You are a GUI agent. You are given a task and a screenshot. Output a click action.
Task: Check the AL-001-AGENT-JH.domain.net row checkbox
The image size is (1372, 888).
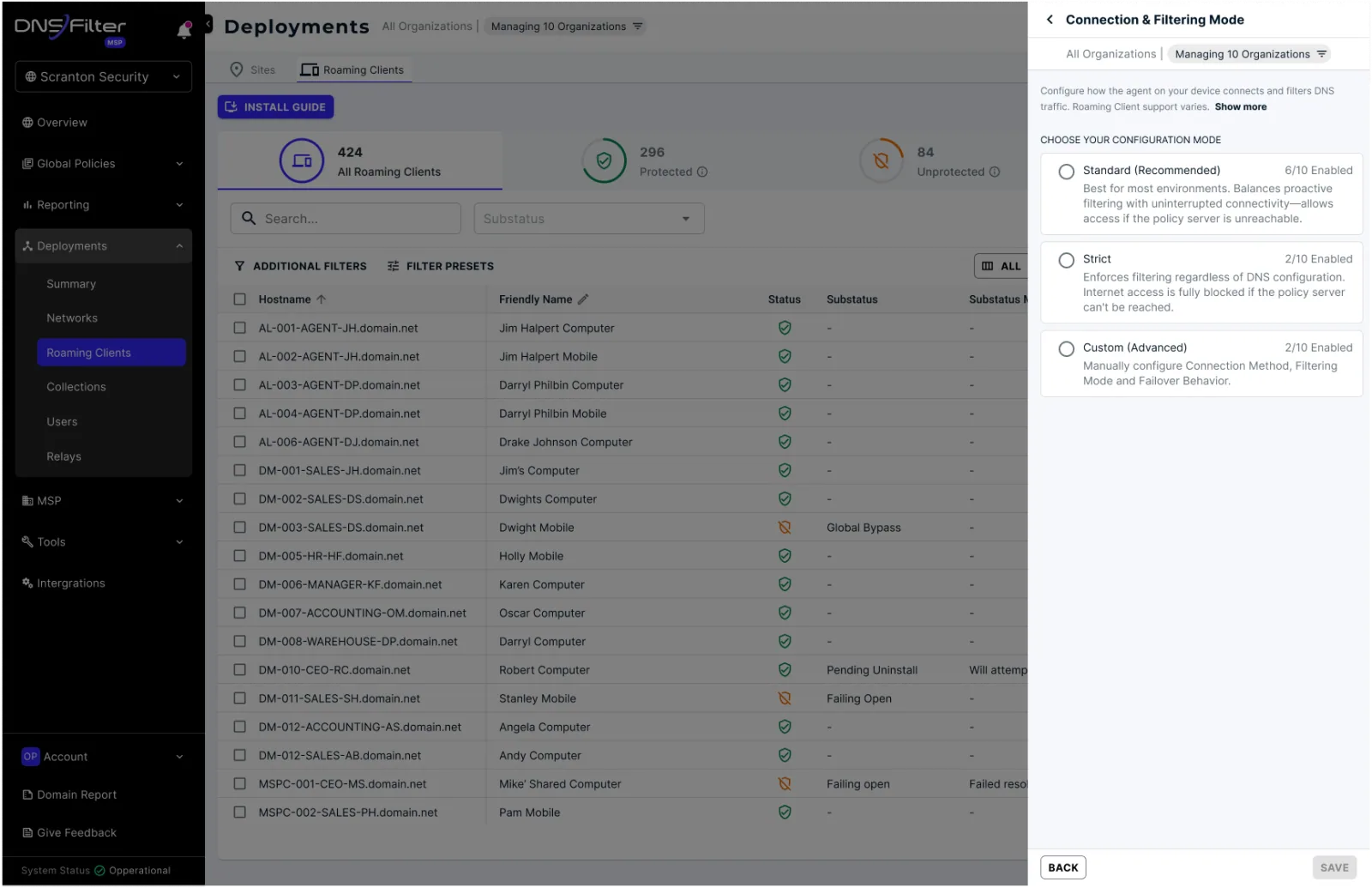click(x=240, y=328)
